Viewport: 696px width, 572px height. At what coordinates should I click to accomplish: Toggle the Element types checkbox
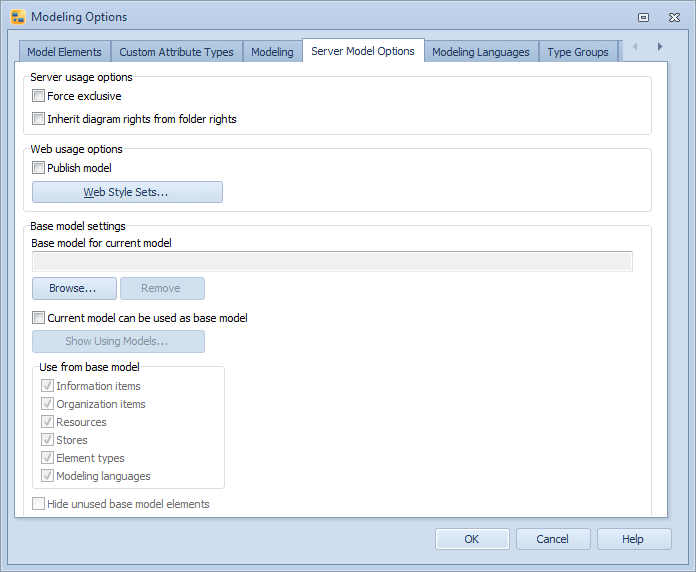47,458
